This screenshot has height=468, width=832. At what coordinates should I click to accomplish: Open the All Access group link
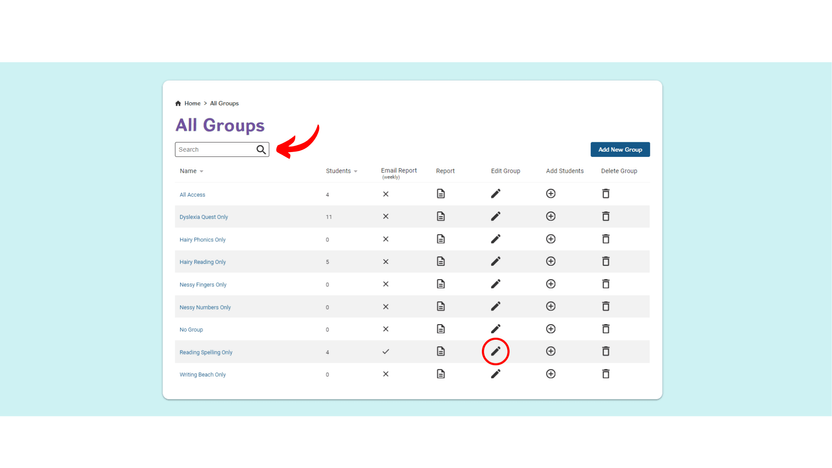tap(192, 195)
